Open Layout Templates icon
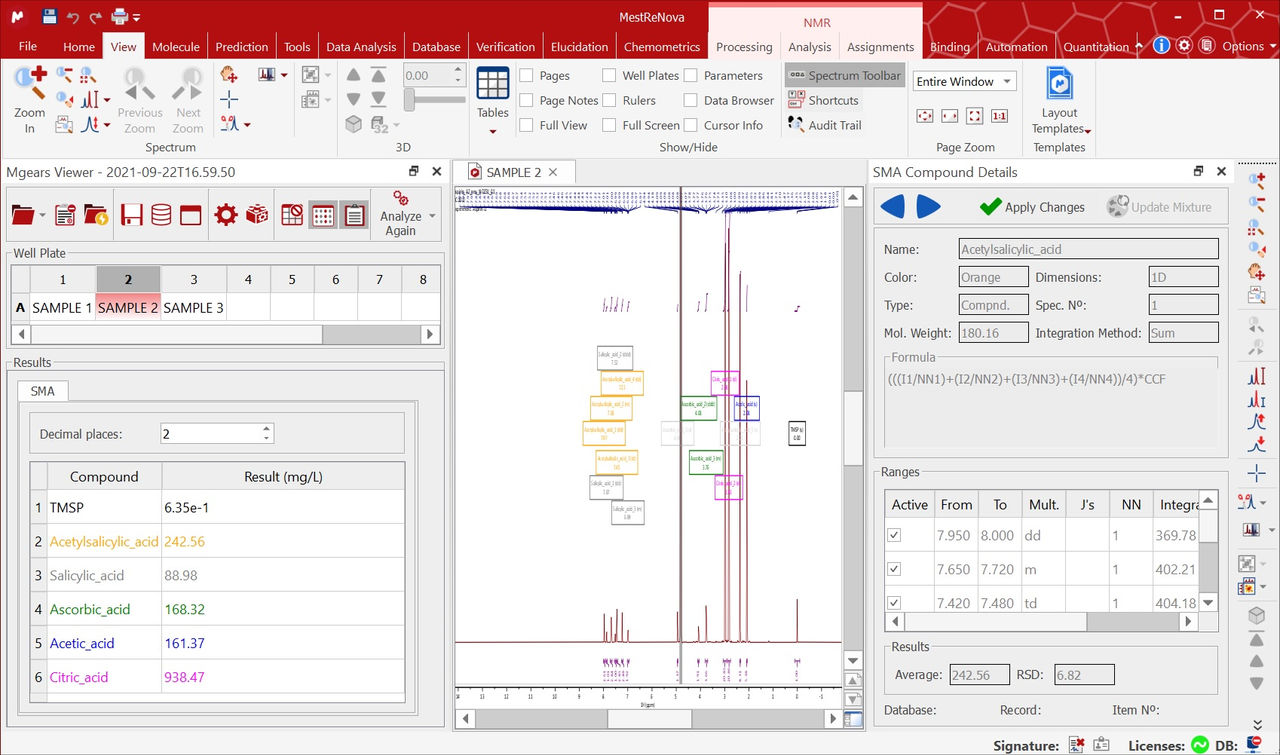 point(1059,100)
